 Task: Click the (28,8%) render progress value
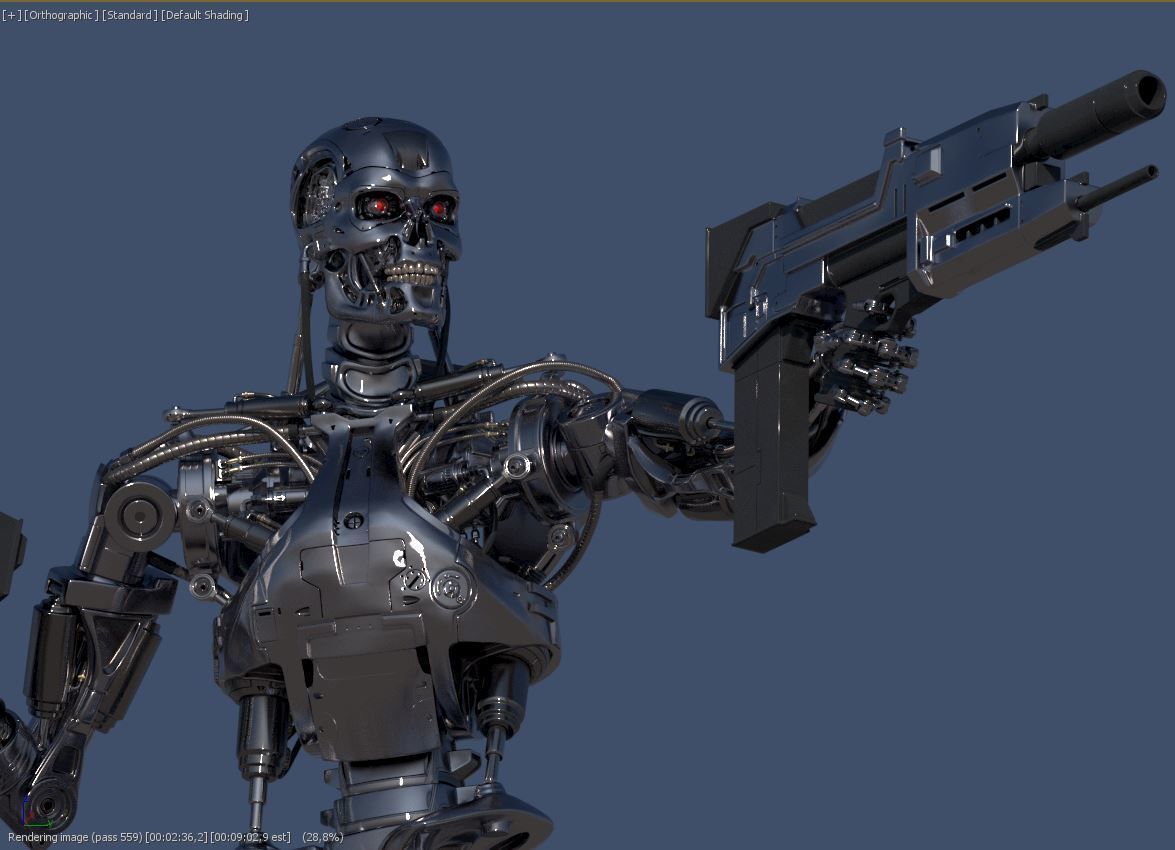(322, 837)
